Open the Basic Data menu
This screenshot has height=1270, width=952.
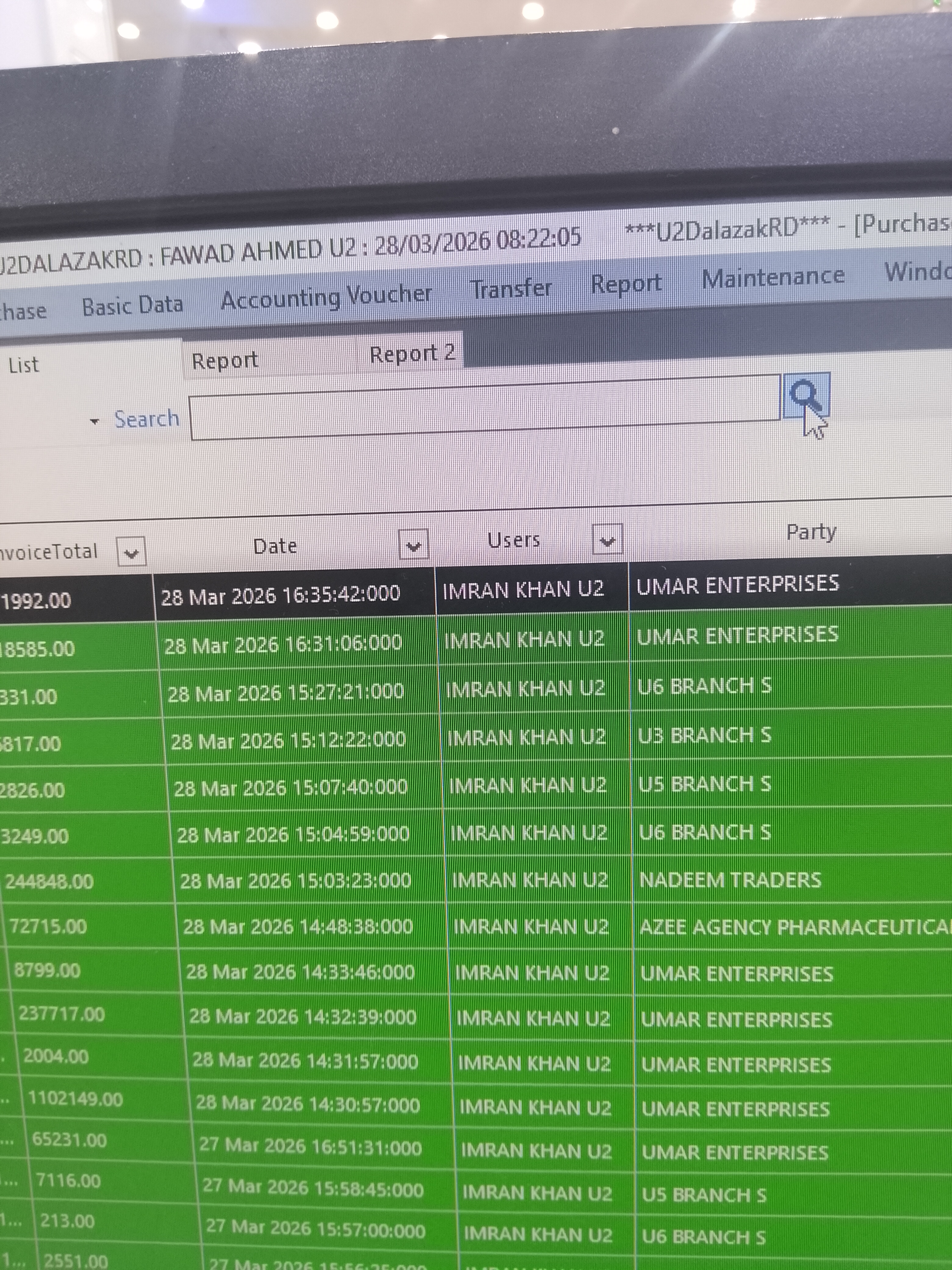pyautogui.click(x=132, y=306)
